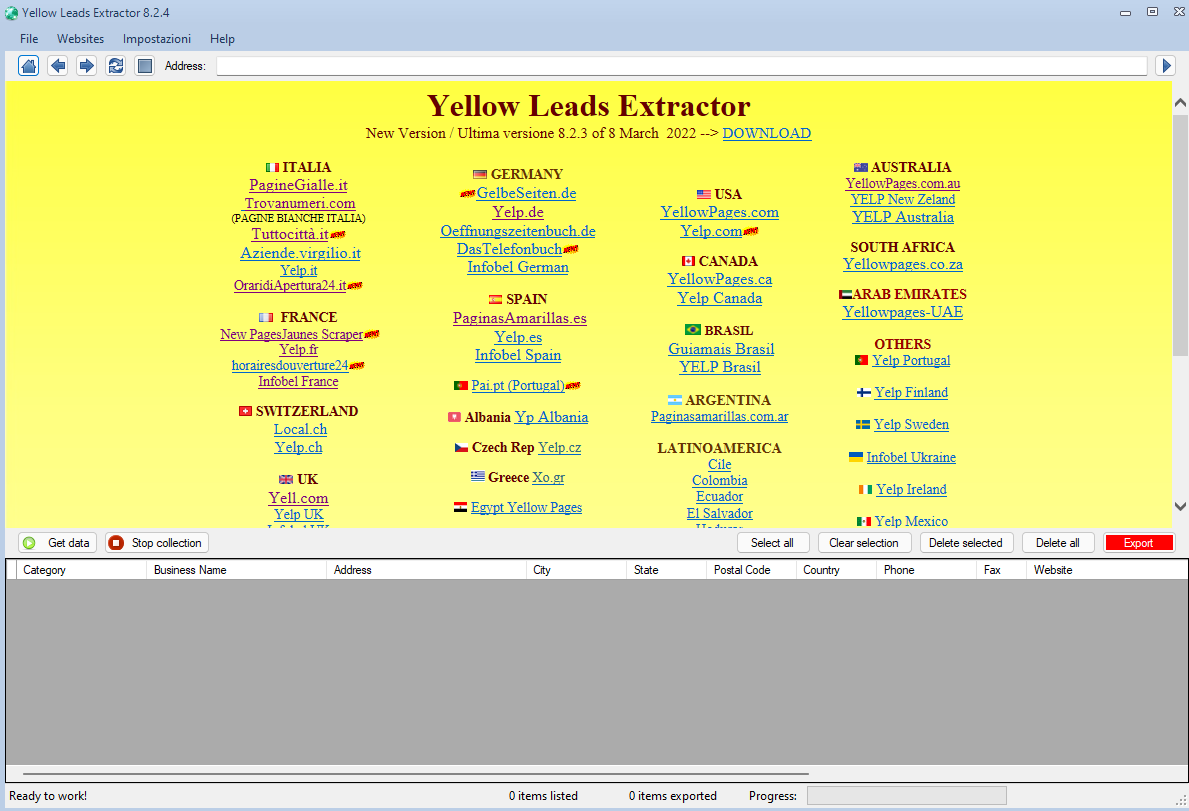The height and width of the screenshot is (811, 1189).
Task: Click the Back arrow icon
Action: coord(57,64)
